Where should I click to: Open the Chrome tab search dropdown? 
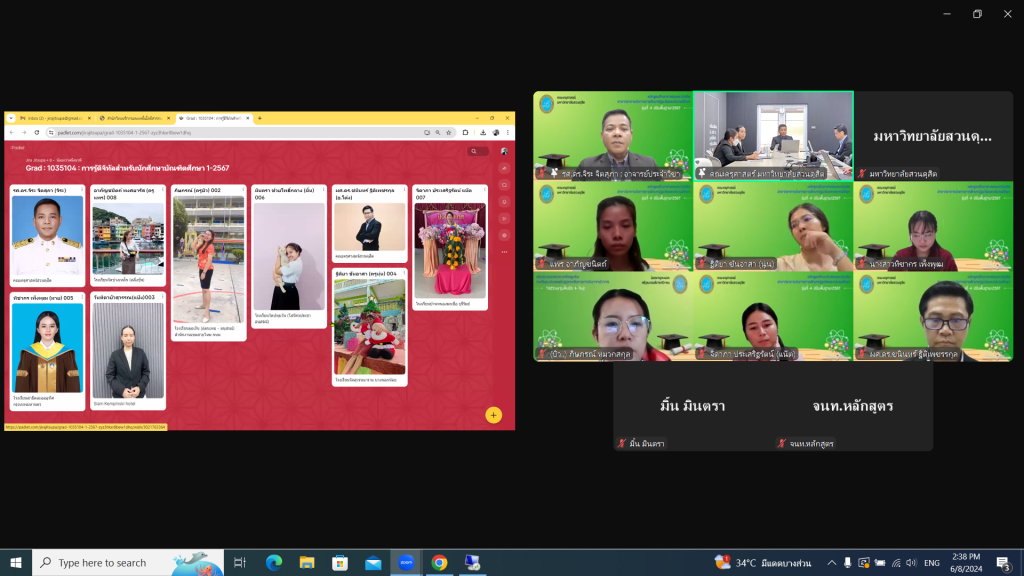click(9, 118)
